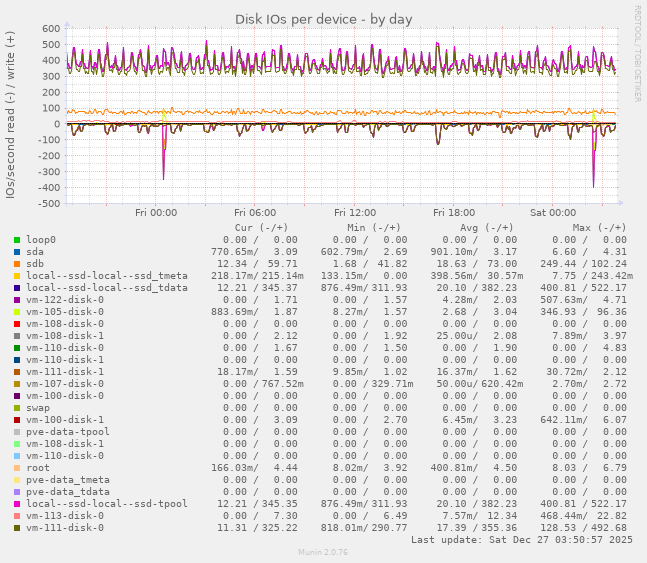Click the 'RRDTOOL / TOBI OETIKER' vertical text

638,54
